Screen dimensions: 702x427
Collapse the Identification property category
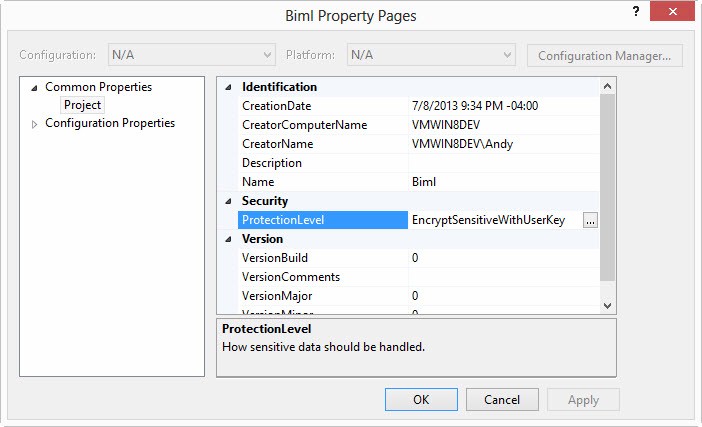pos(227,87)
